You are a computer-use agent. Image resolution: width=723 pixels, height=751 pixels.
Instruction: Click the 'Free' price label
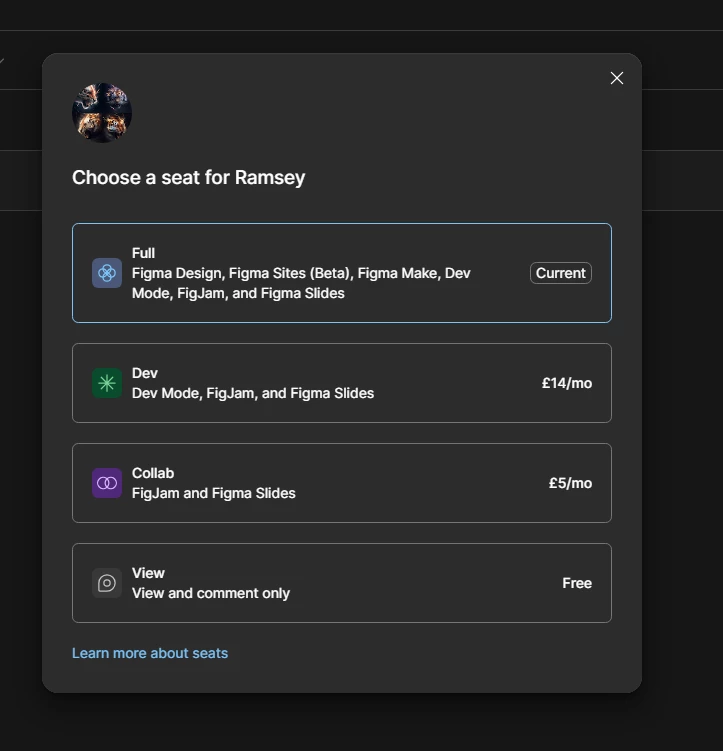tap(577, 583)
